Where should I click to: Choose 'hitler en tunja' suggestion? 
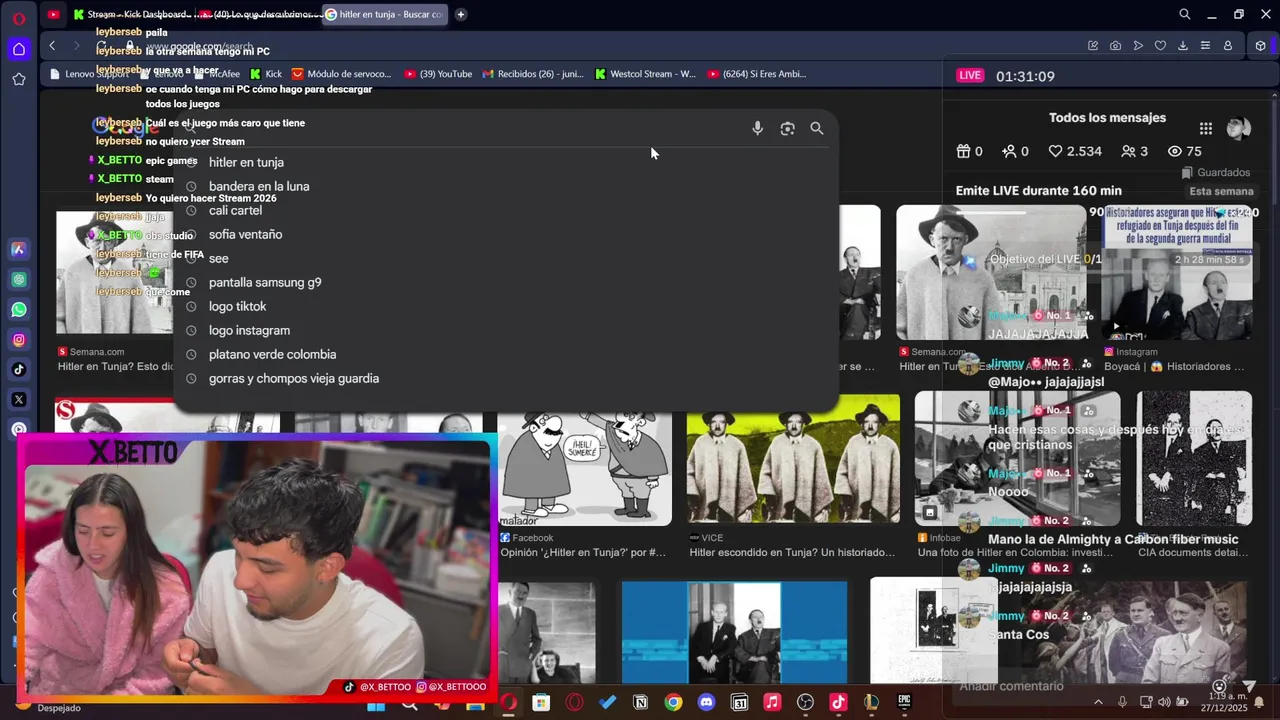pyautogui.click(x=505, y=162)
